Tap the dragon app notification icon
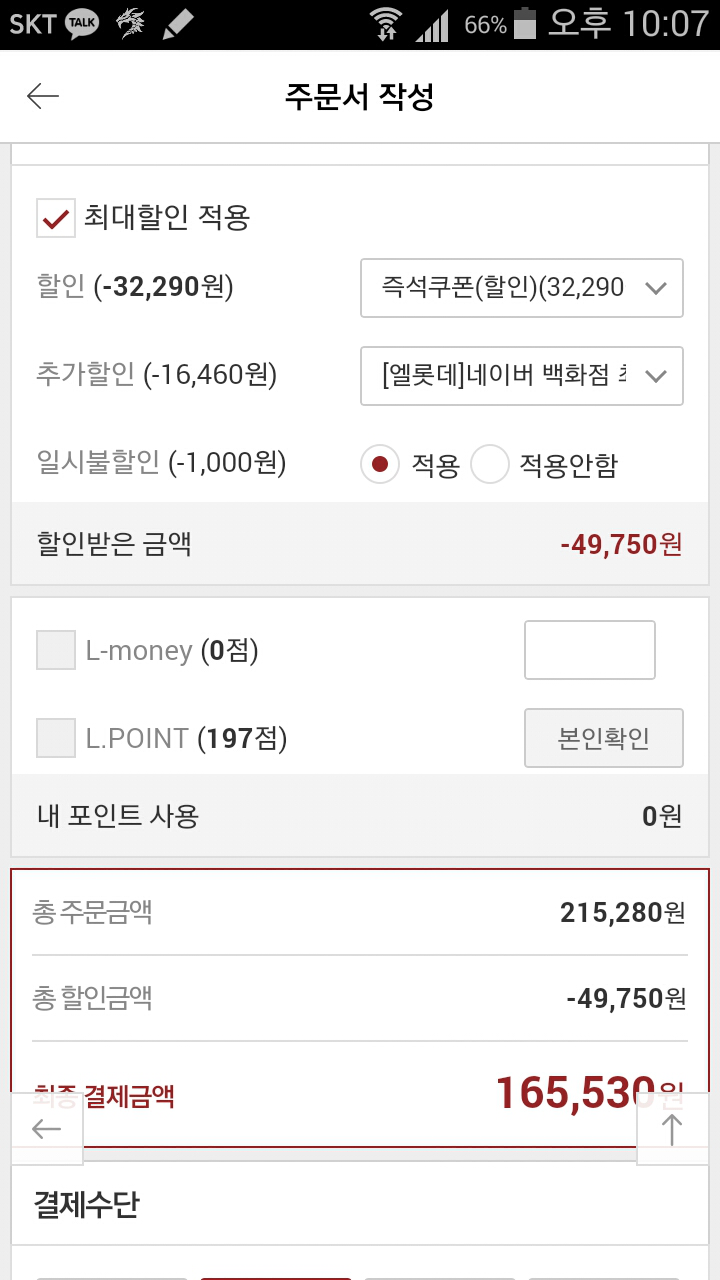Screen dimensions: 720x1280 click(x=130, y=24)
